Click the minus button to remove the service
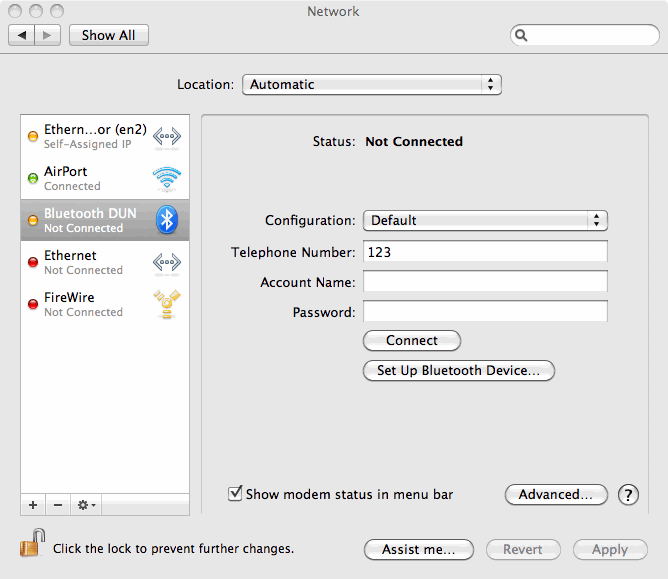The image size is (668, 579). coord(58,505)
